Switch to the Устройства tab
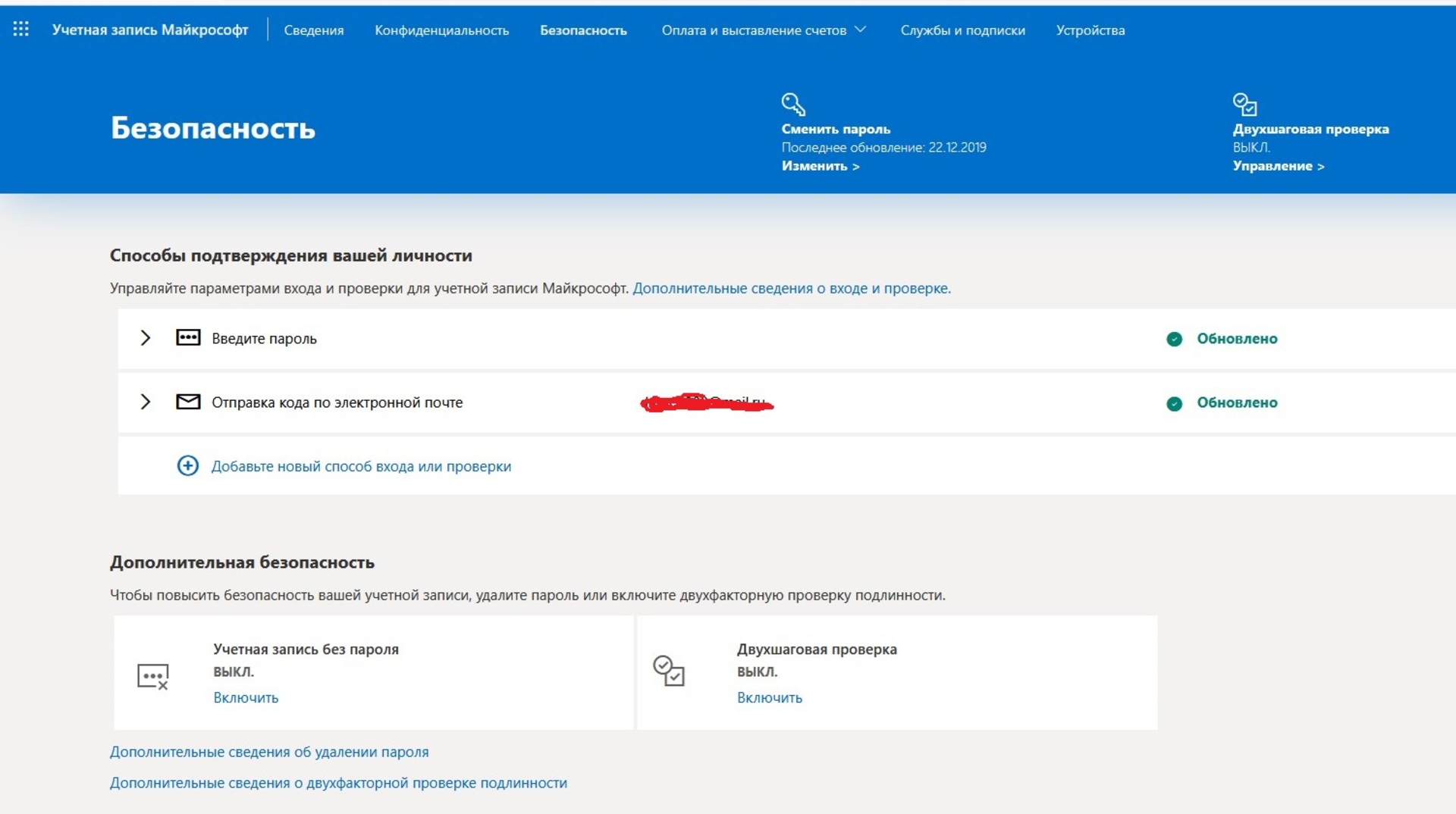The image size is (1456, 814). click(x=1090, y=30)
